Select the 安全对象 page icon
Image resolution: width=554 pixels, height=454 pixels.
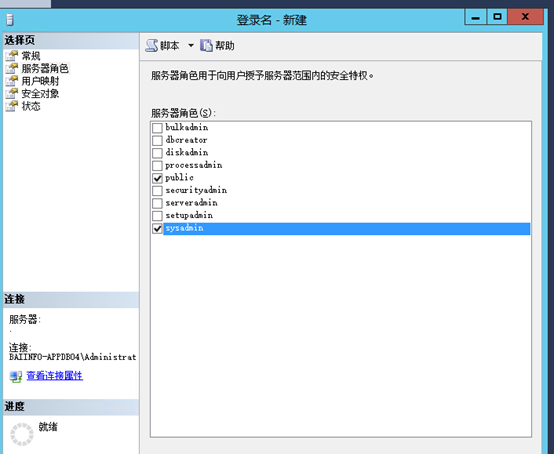[12, 94]
